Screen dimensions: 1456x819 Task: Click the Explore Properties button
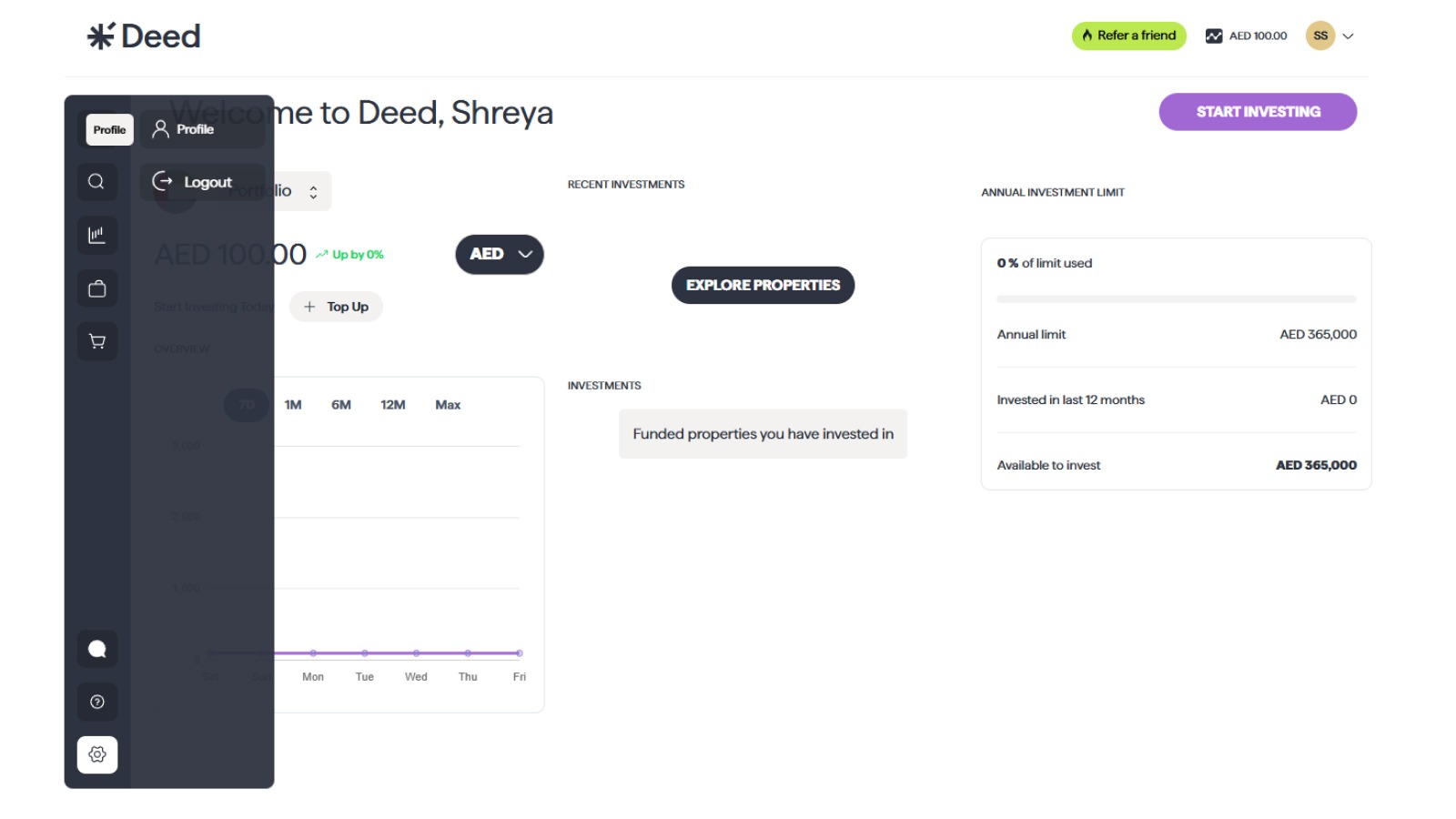pos(763,285)
